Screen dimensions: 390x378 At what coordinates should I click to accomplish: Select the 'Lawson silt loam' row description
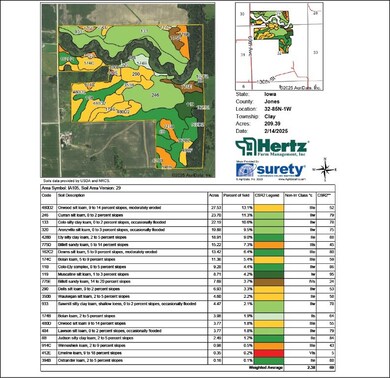coord(110,331)
